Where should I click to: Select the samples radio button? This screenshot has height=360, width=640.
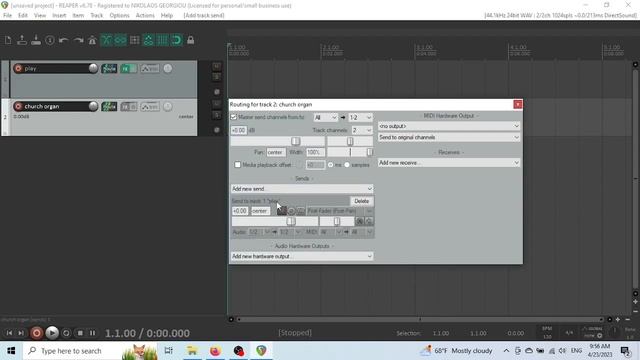pyautogui.click(x=347, y=165)
